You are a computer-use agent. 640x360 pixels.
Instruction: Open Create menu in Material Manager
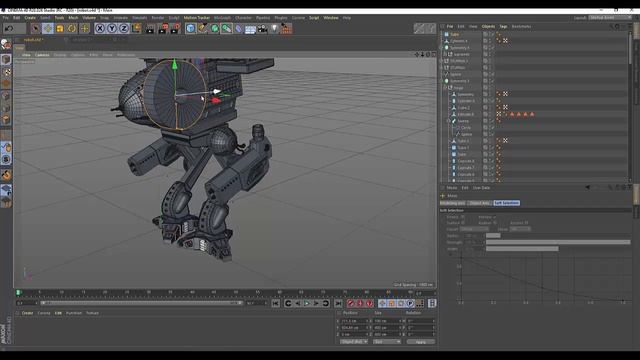[27, 313]
